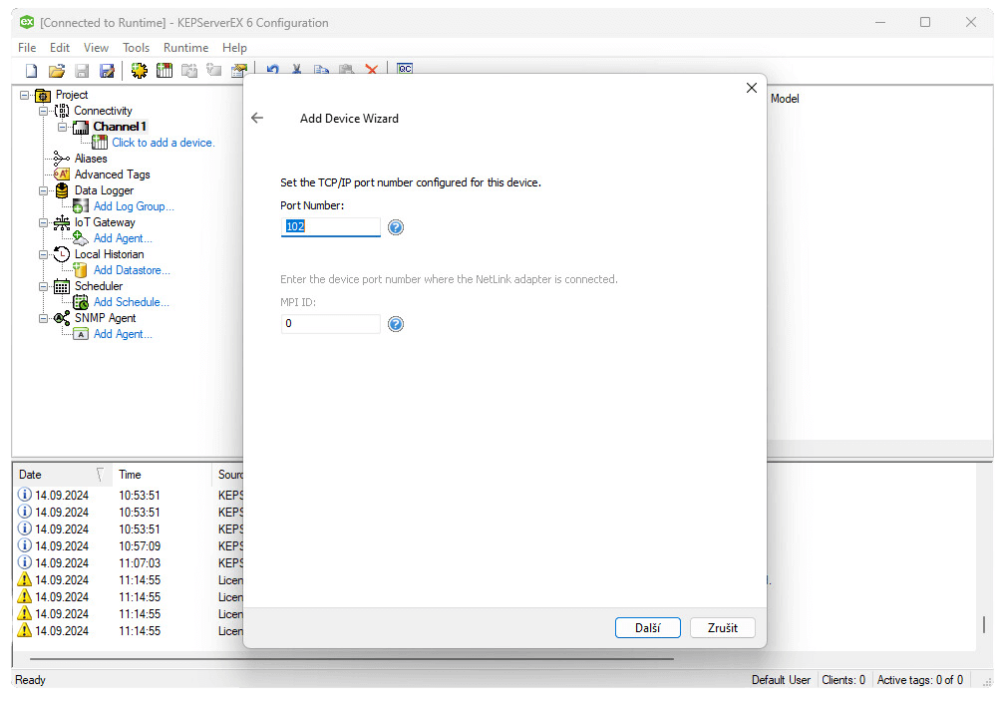1000x701 pixels.
Task: Click the New Channel gear icon
Action: pyautogui.click(x=139, y=71)
